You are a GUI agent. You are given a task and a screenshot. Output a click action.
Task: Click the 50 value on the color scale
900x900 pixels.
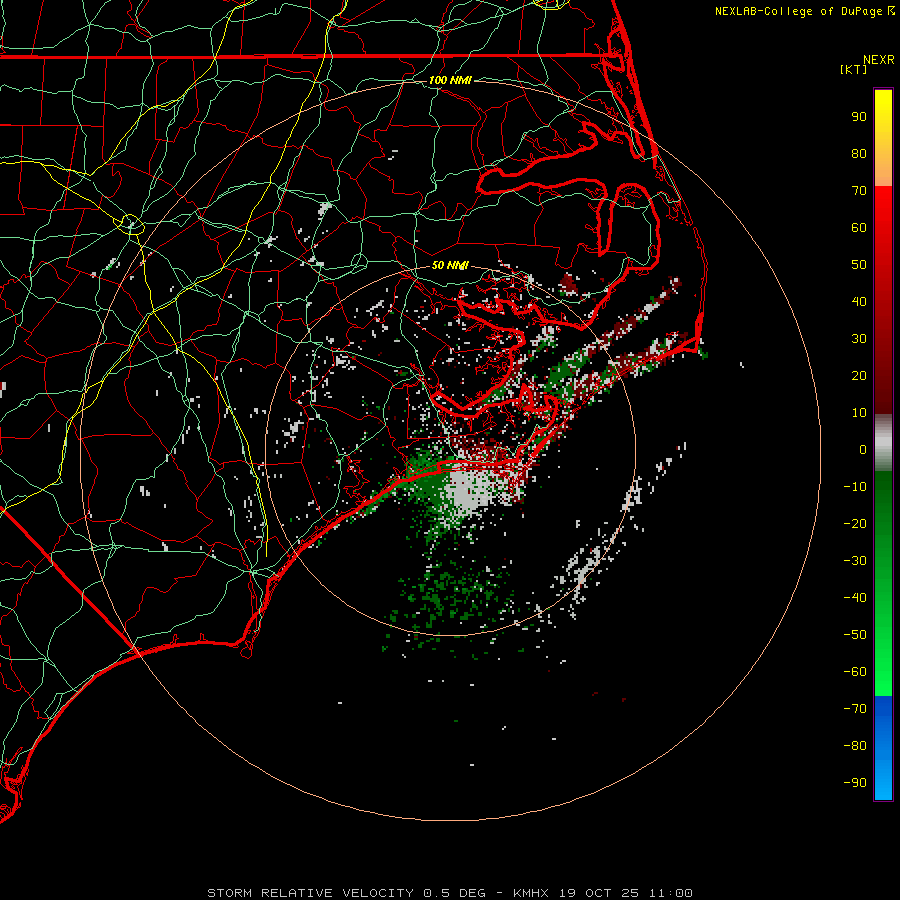point(859,265)
